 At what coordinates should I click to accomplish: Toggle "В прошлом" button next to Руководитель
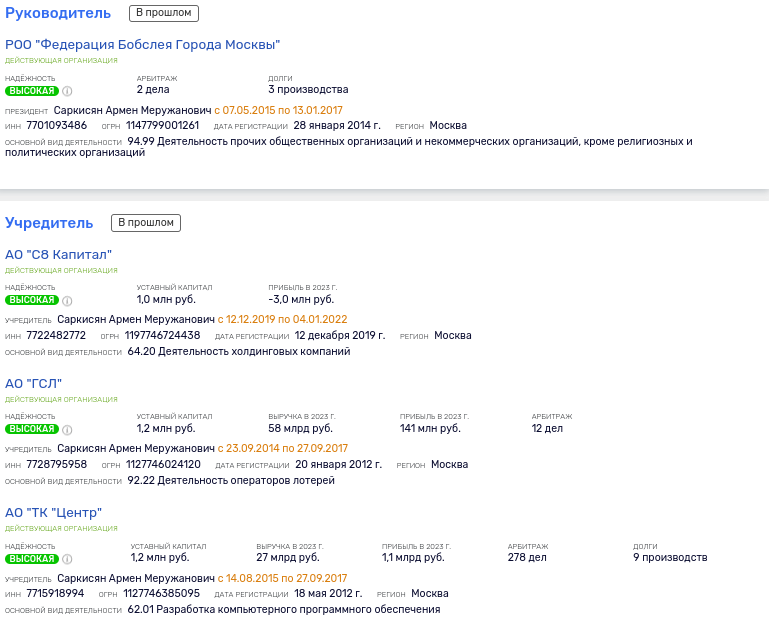click(164, 13)
